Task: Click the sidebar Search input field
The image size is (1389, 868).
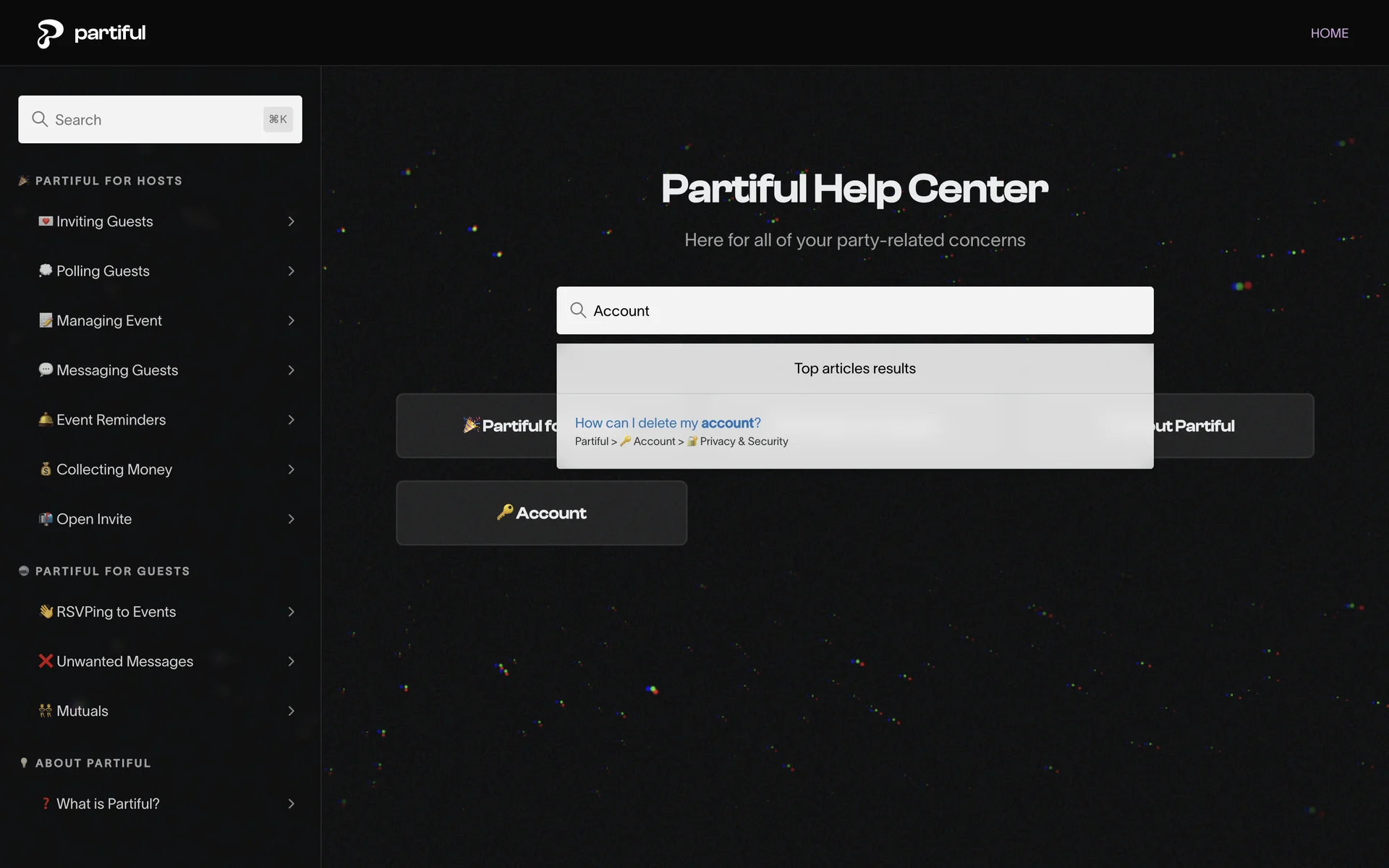Action: click(x=156, y=119)
